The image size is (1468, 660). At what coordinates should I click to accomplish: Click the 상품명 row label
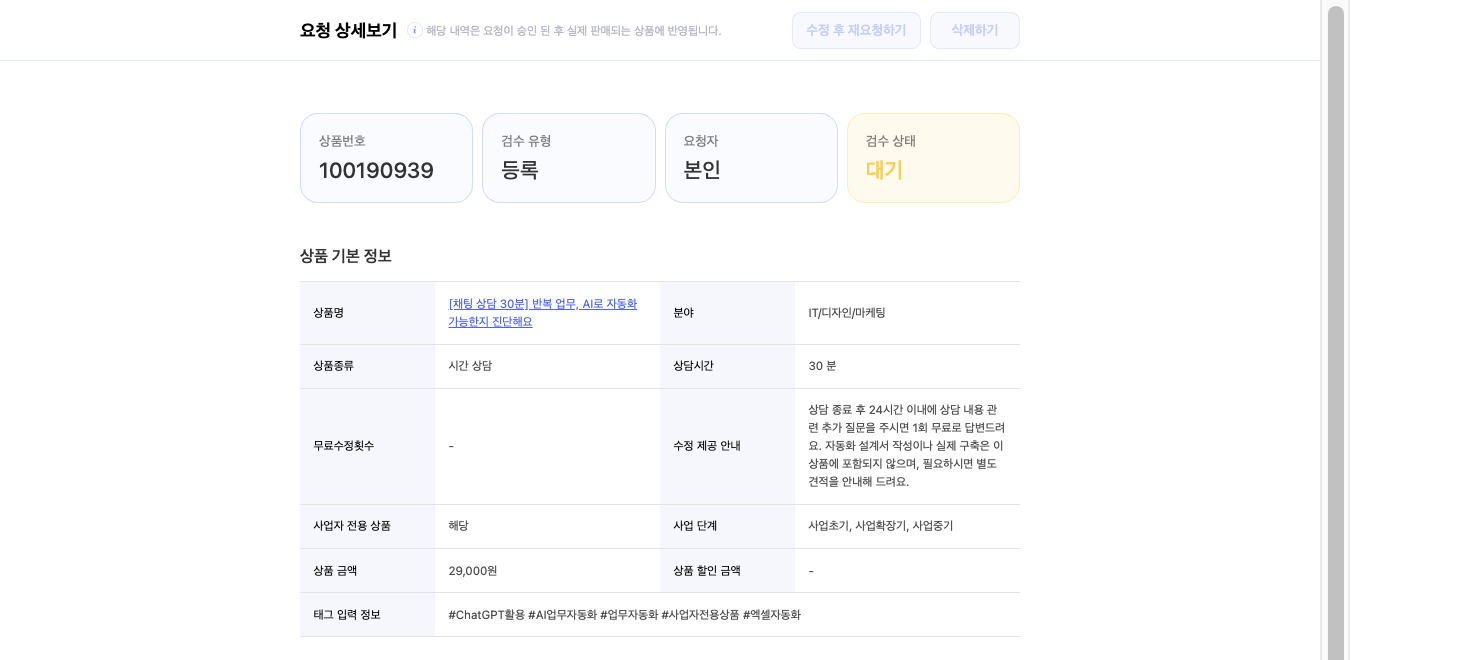pyautogui.click(x=328, y=313)
